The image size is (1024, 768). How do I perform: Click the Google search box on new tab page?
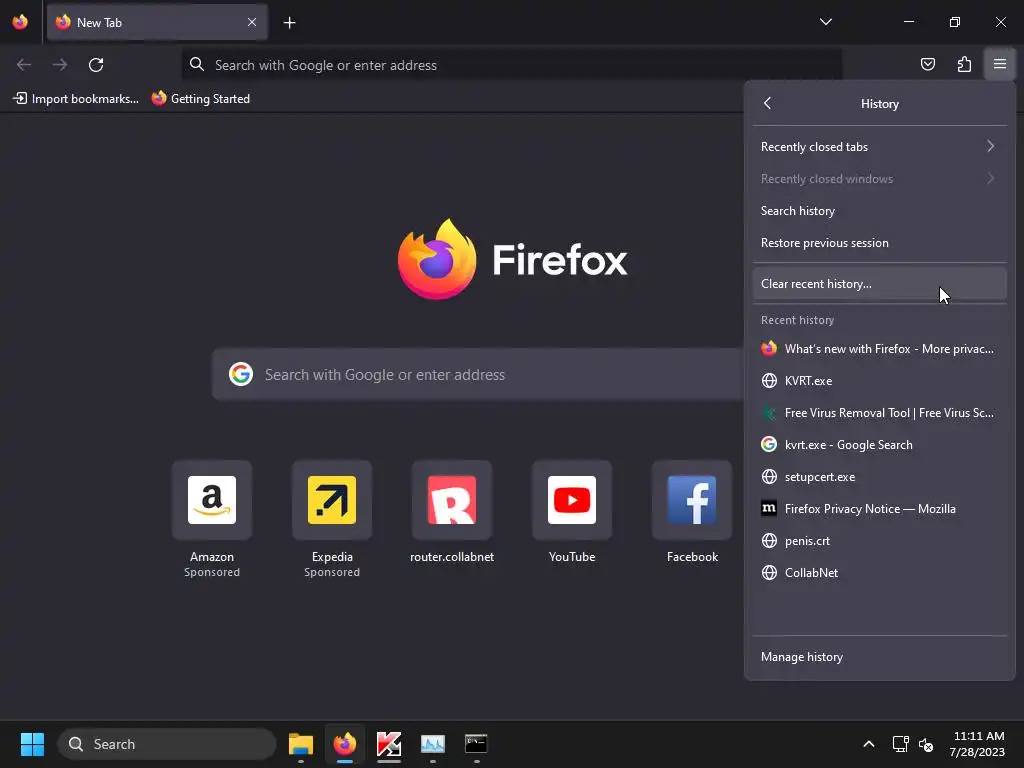tap(478, 374)
